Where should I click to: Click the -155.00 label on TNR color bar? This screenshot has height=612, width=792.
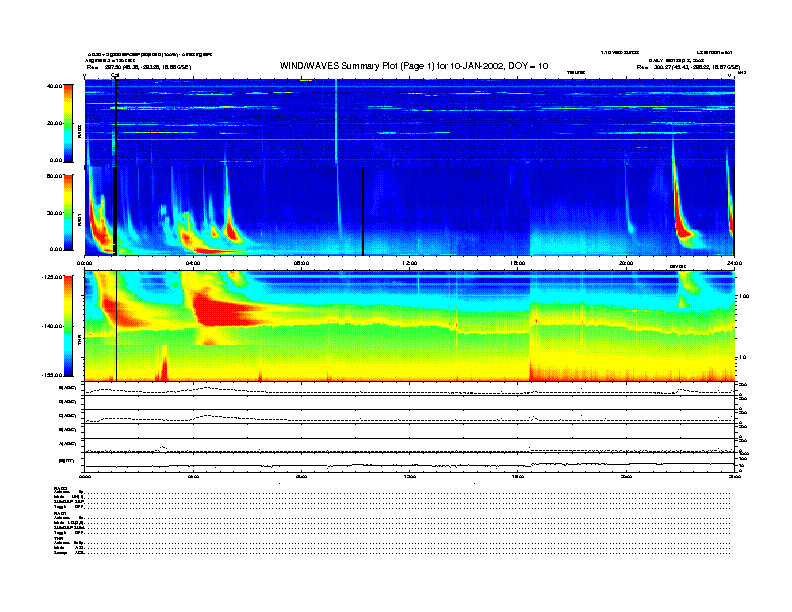click(x=52, y=375)
